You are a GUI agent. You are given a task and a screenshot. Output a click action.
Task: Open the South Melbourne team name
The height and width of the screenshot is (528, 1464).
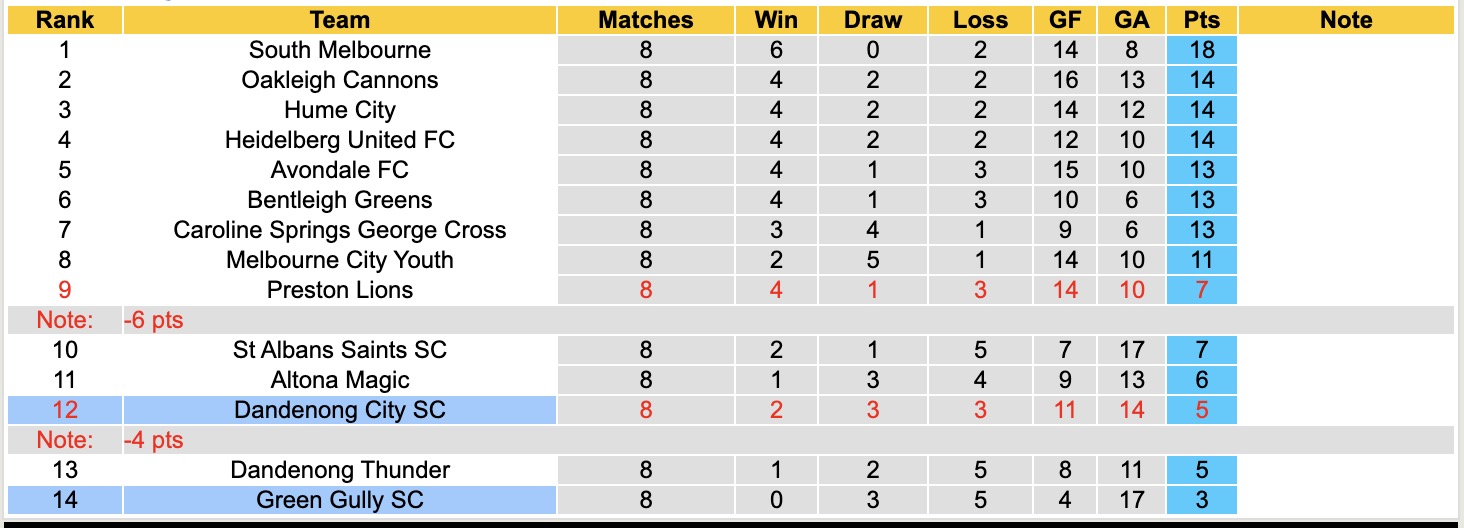(x=340, y=50)
